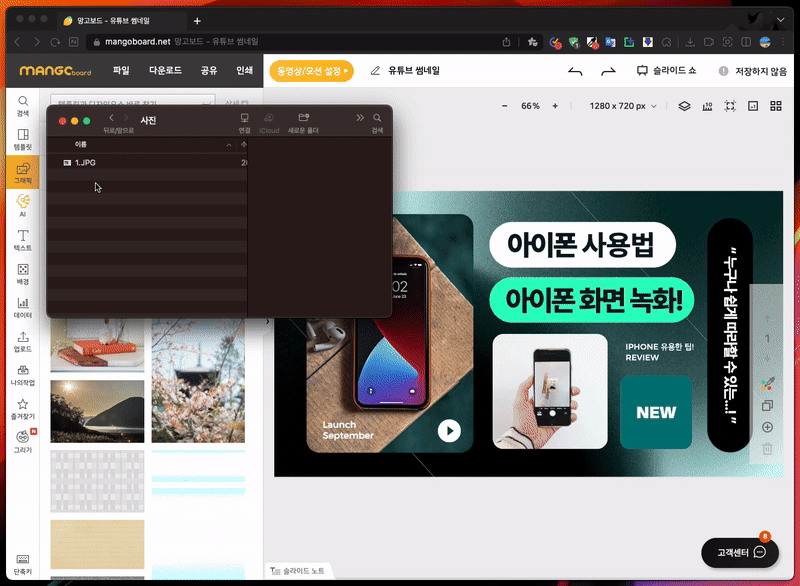The height and width of the screenshot is (586, 800).
Task: Collapse the side panel with the arrow handle
Action: coord(267,322)
